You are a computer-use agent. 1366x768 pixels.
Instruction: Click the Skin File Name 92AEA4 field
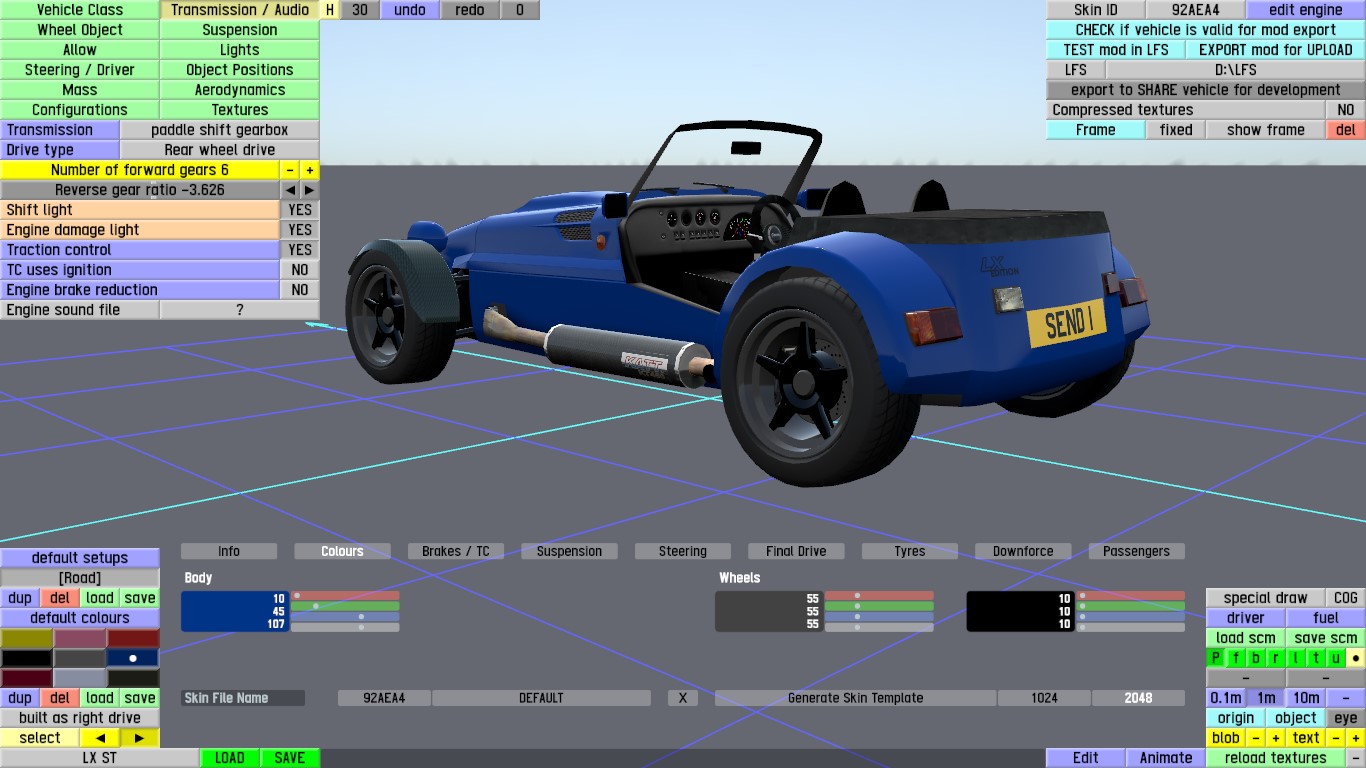(x=384, y=698)
